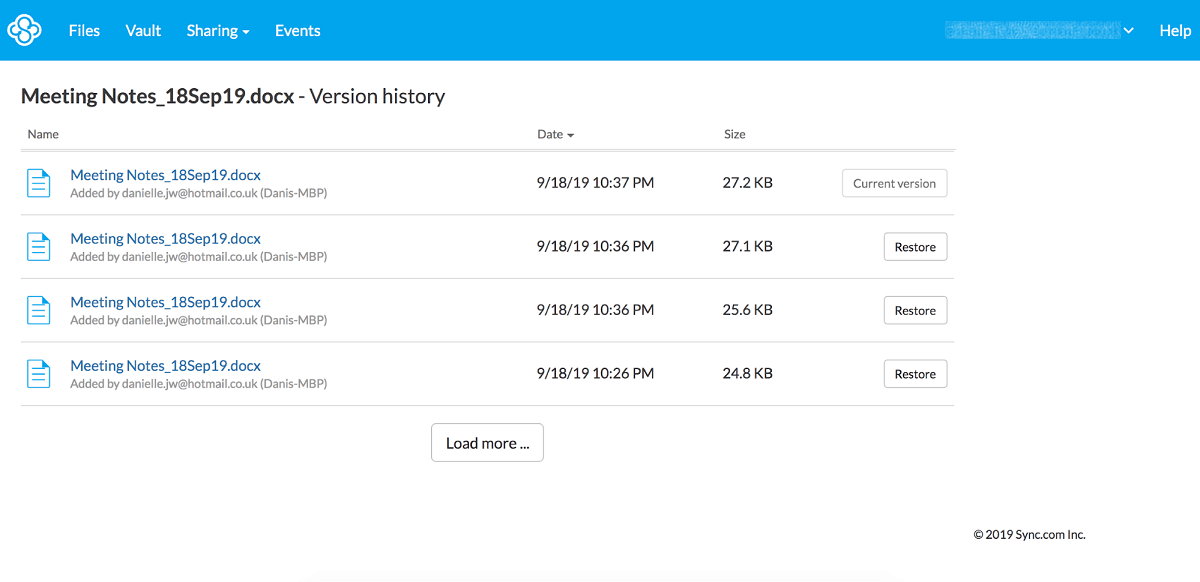
Task: Click the document icon beside the 25.6 KB version
Action: pos(38,310)
